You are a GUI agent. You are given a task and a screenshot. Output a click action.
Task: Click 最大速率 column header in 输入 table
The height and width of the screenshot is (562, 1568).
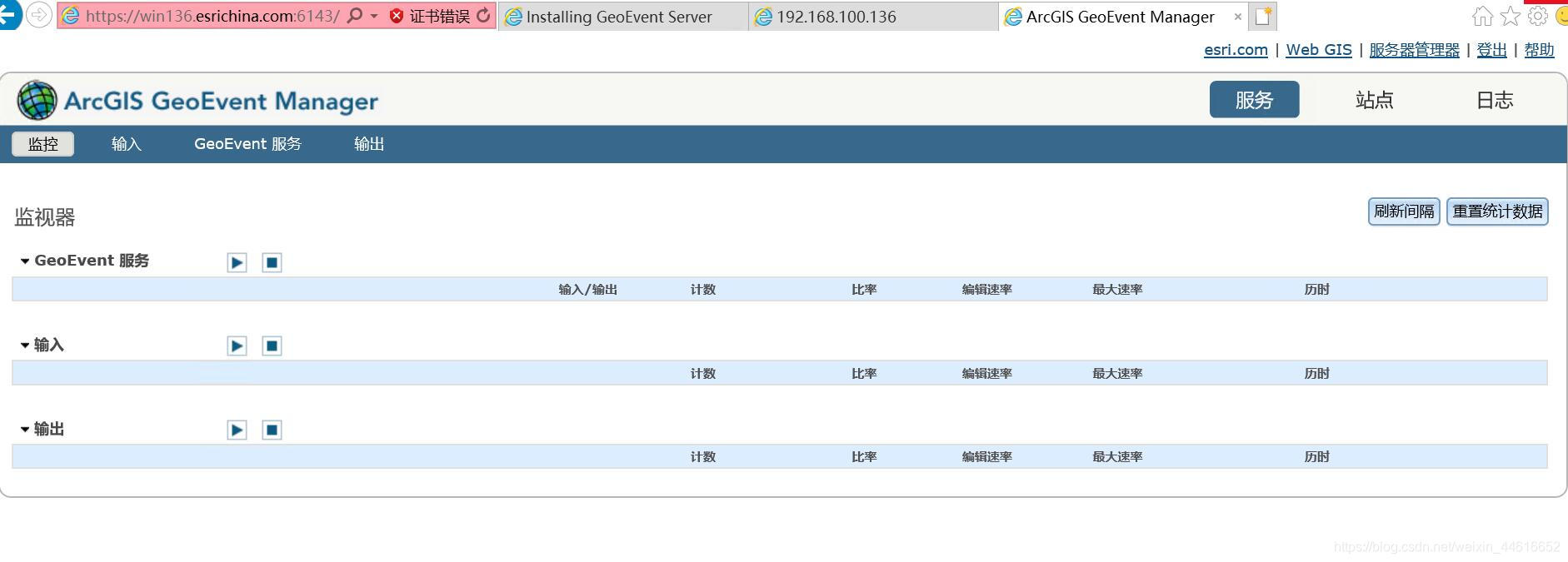coord(1117,374)
